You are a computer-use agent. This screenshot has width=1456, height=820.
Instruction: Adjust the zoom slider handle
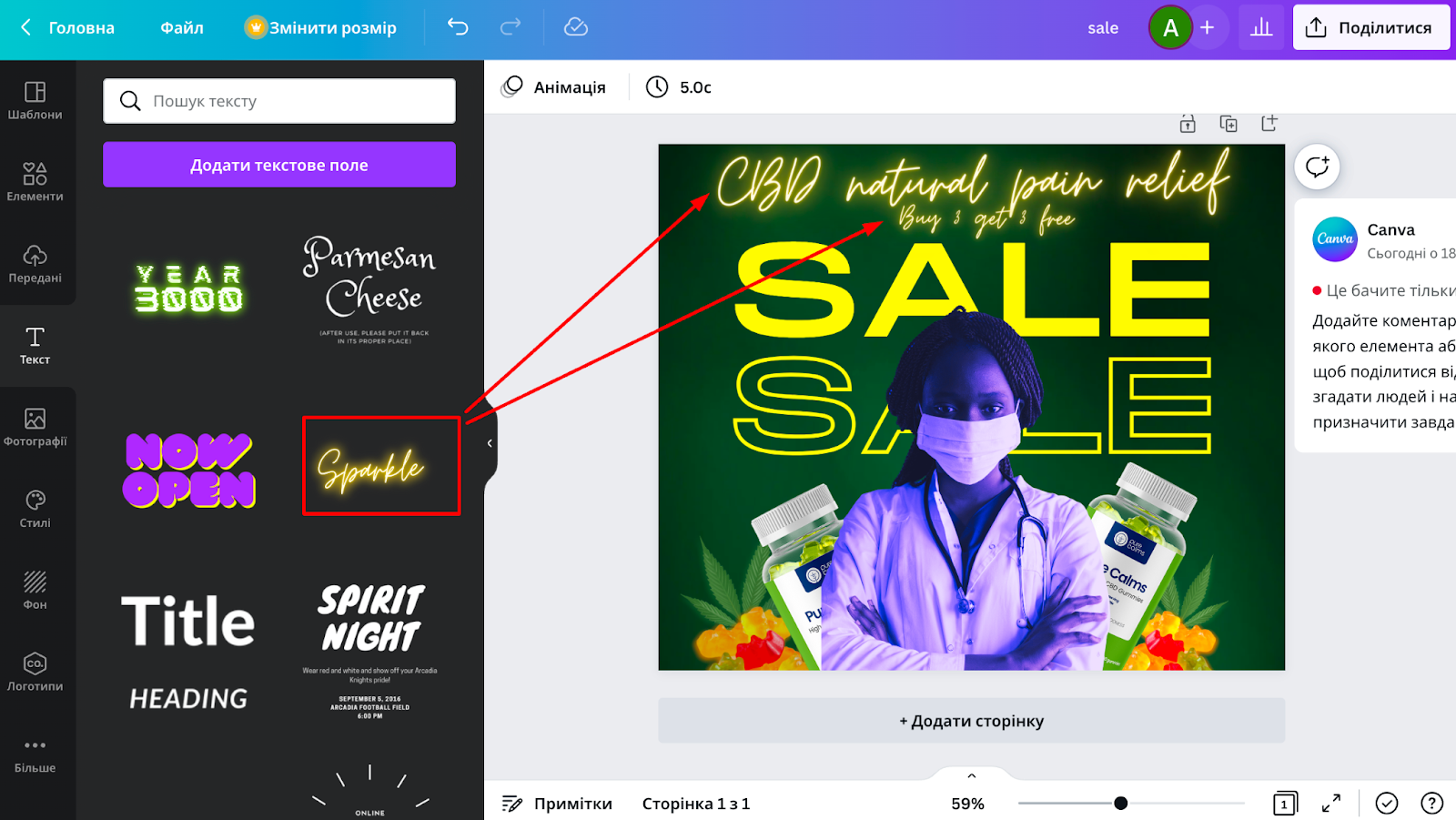tap(1121, 803)
